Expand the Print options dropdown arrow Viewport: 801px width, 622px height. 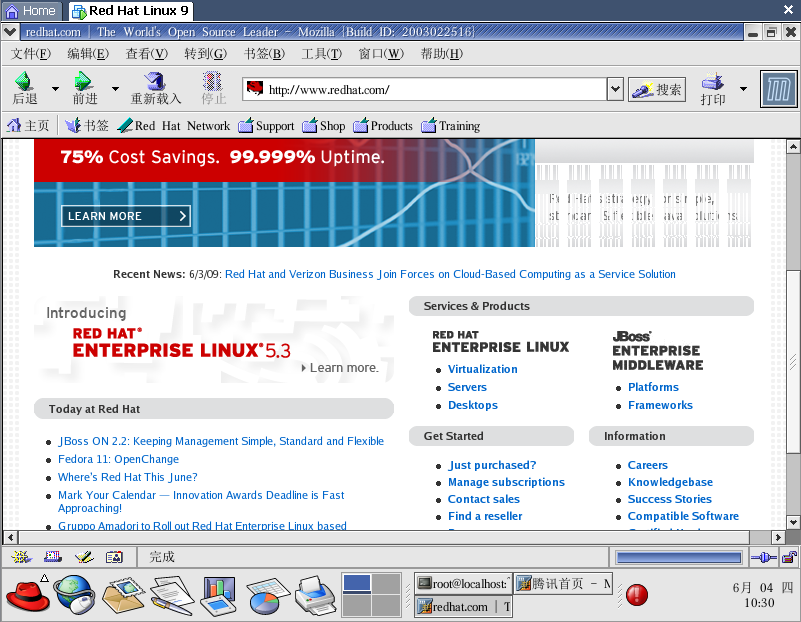click(743, 89)
